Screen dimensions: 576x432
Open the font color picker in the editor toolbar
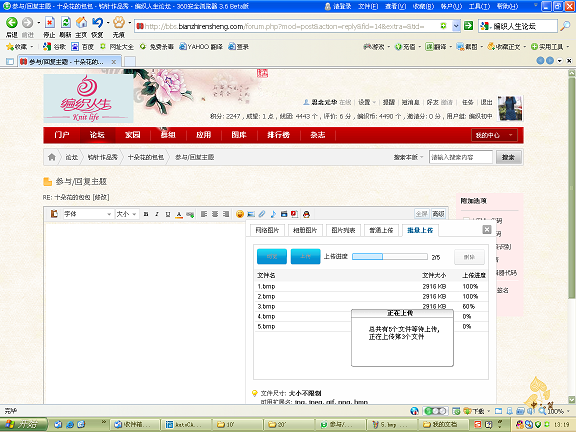pos(179,215)
